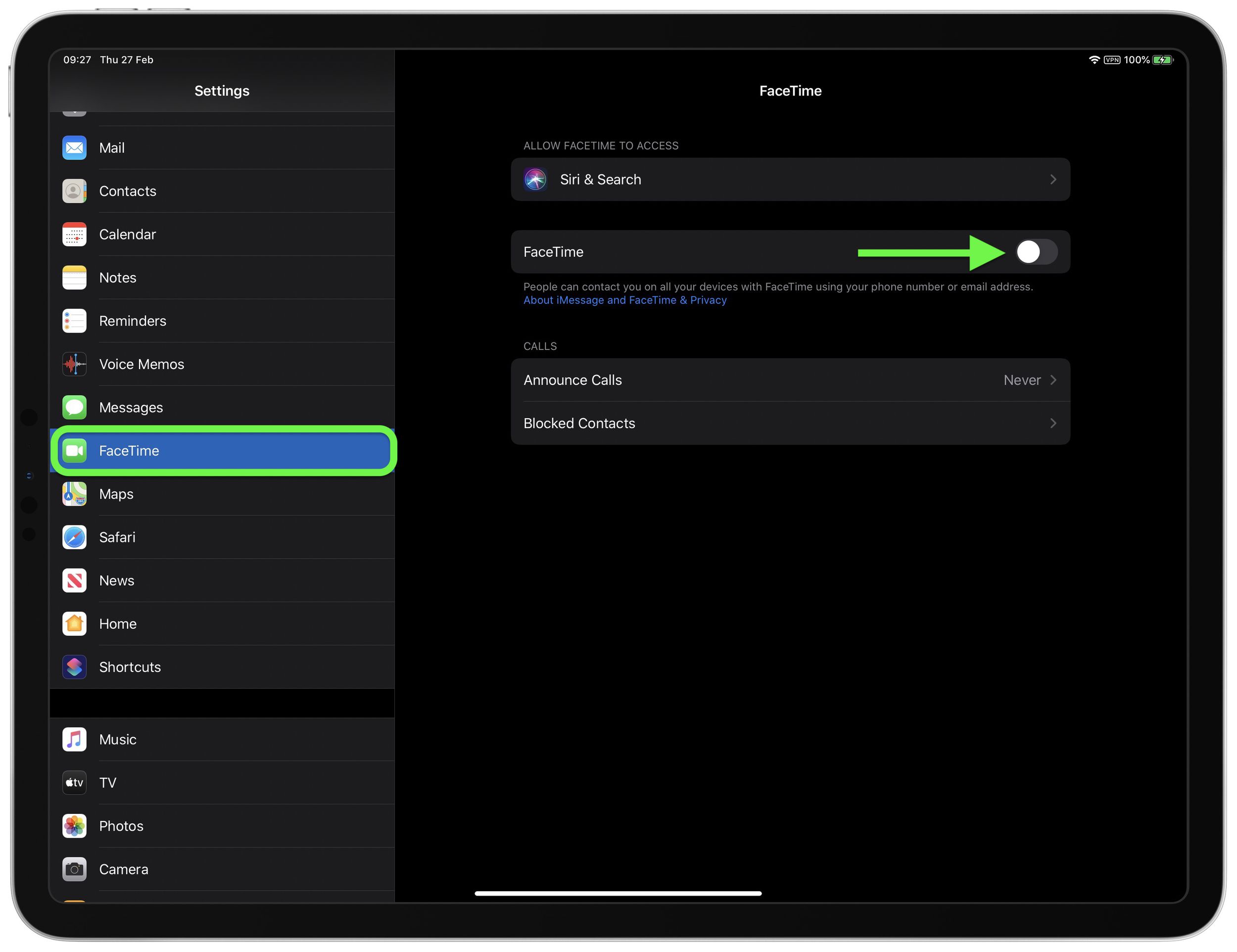Select the Calendar icon

[74, 235]
